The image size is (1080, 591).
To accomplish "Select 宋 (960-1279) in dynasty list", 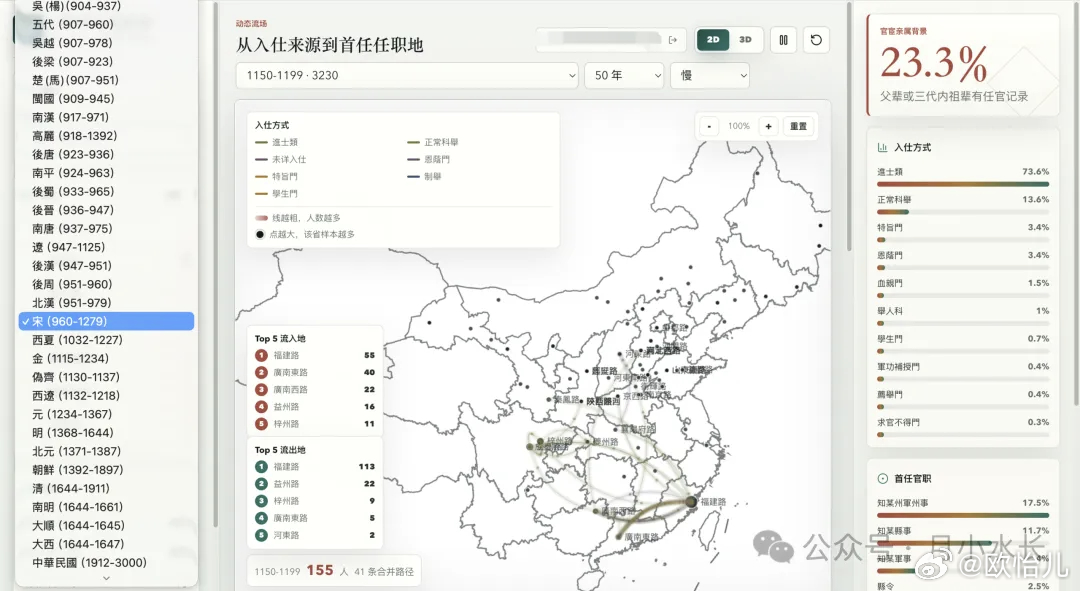I will pyautogui.click(x=106, y=321).
